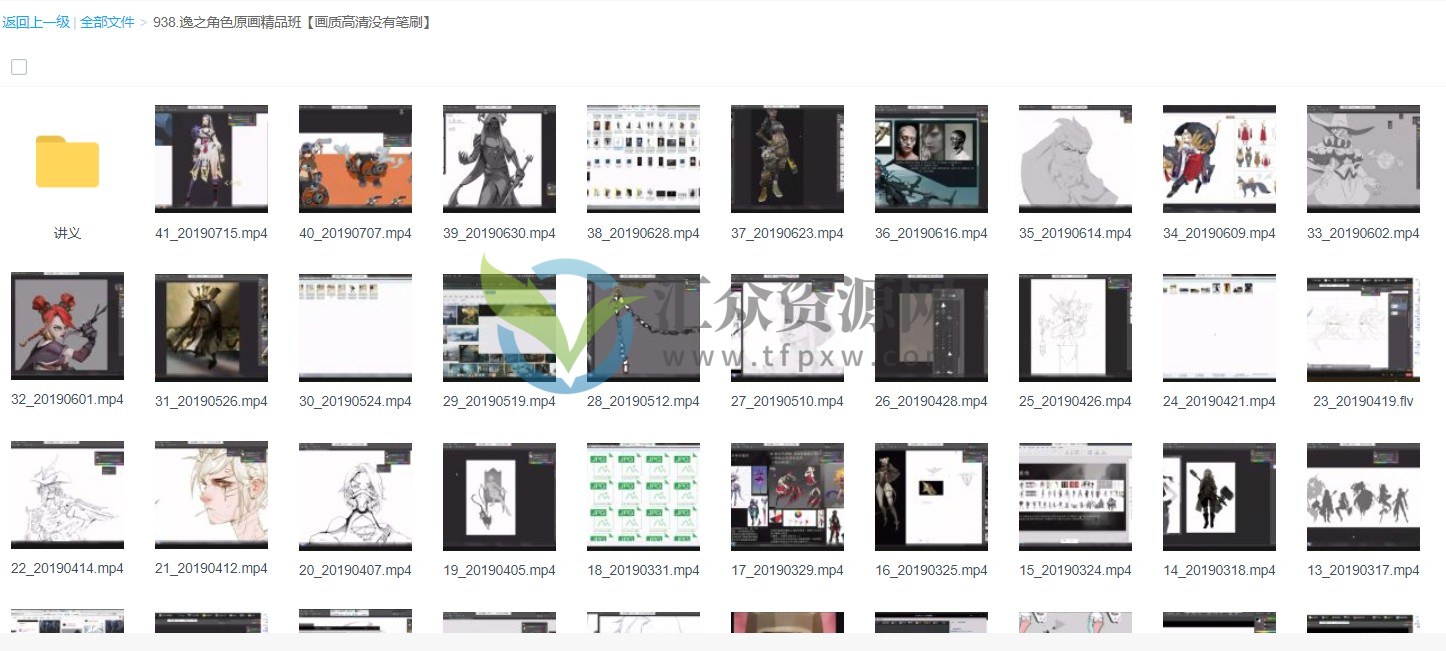This screenshot has width=1446, height=651.
Task: Open the 40_20190707.mp4 thumbnail
Action: [355, 159]
